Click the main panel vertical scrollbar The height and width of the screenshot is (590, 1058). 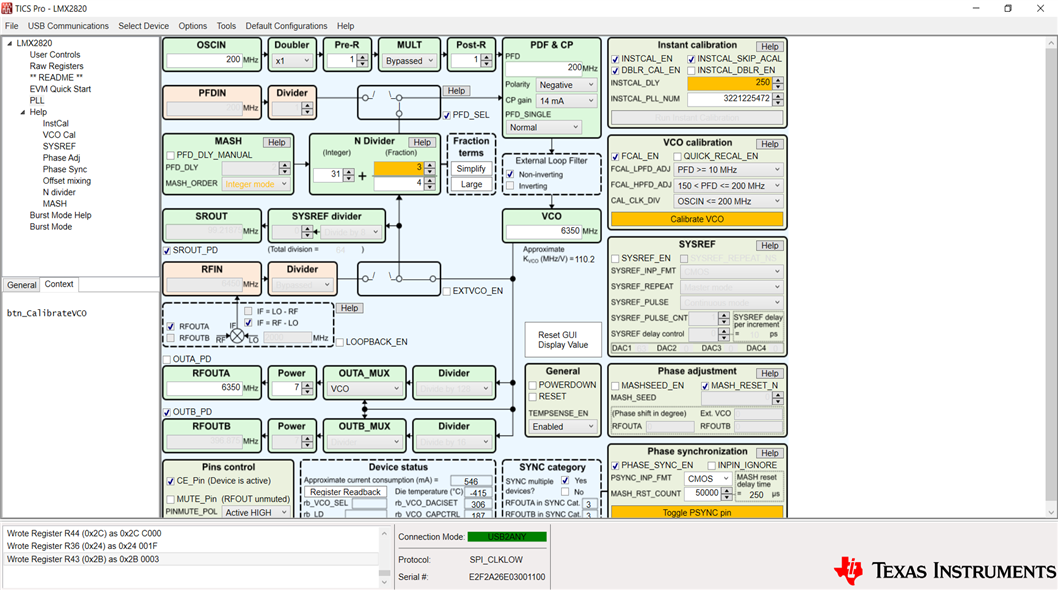click(x=1051, y=277)
